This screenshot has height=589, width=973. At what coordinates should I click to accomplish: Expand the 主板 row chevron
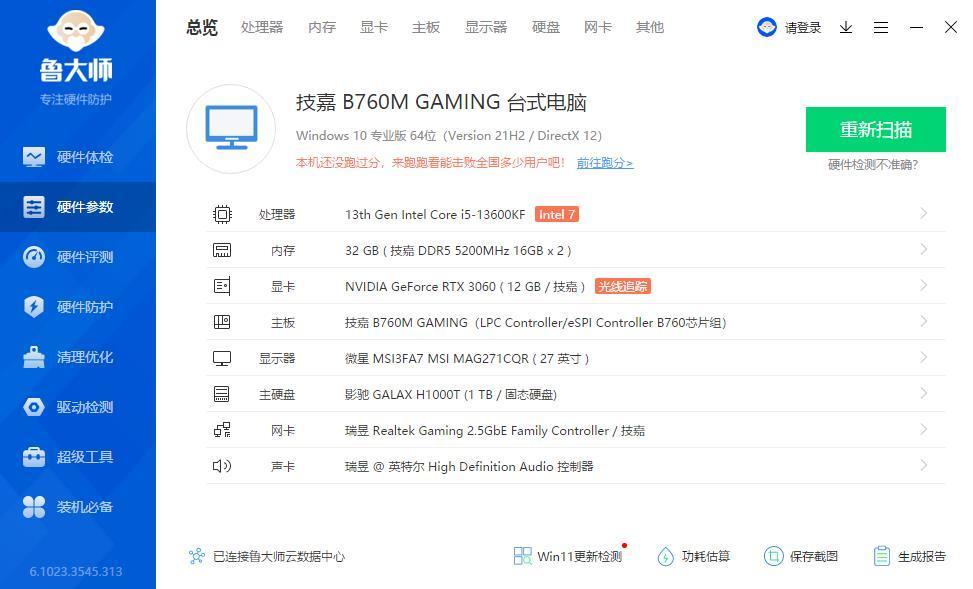pyautogui.click(x=923, y=321)
